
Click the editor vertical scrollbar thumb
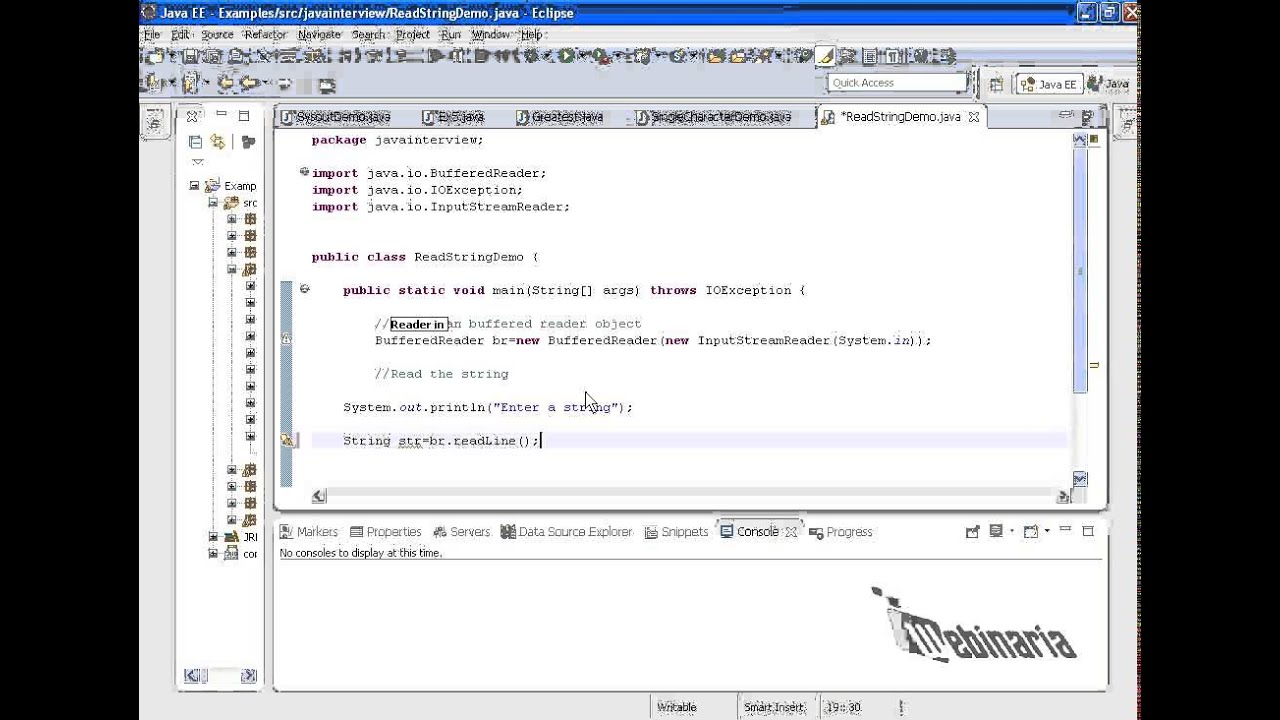tap(1080, 270)
